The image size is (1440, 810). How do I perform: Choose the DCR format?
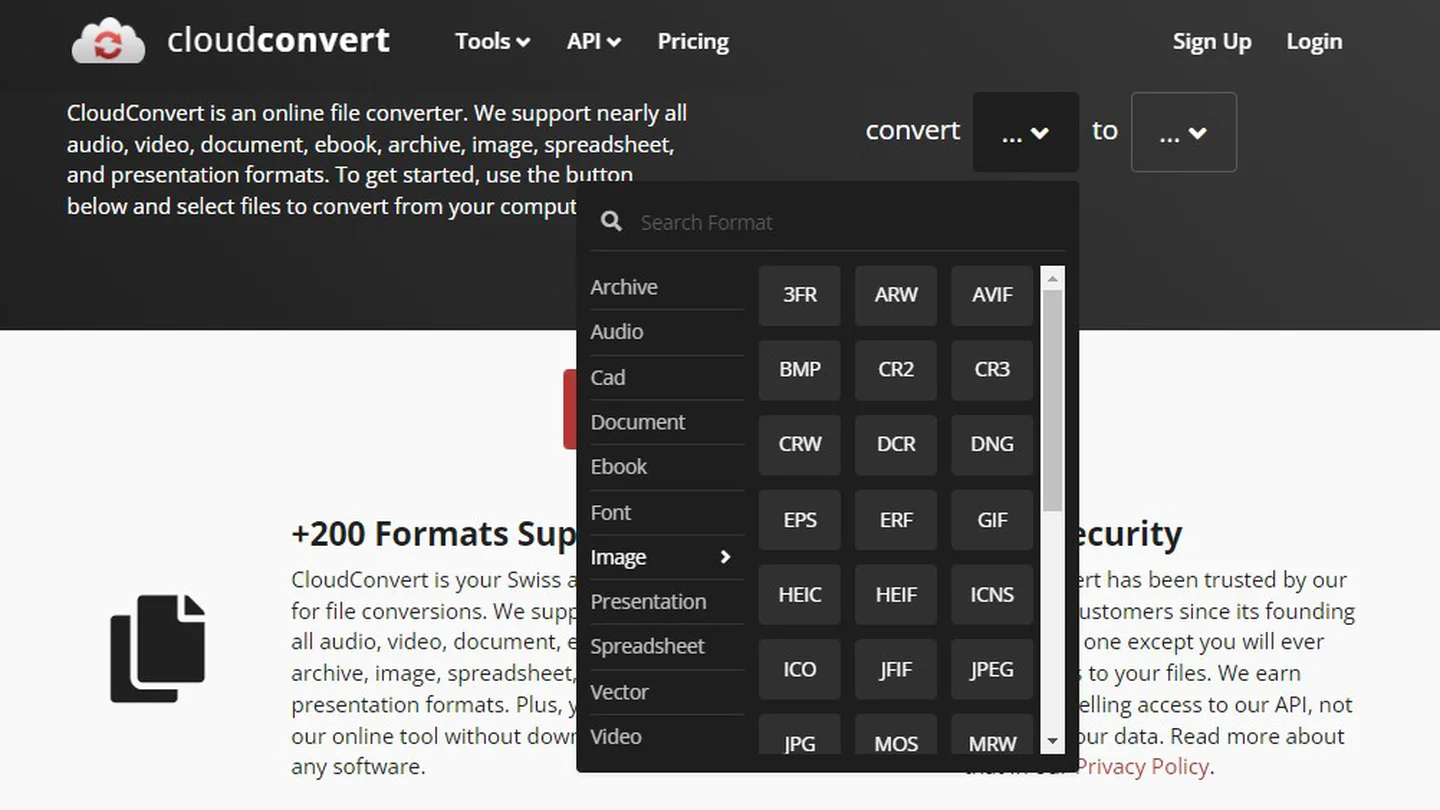point(896,445)
